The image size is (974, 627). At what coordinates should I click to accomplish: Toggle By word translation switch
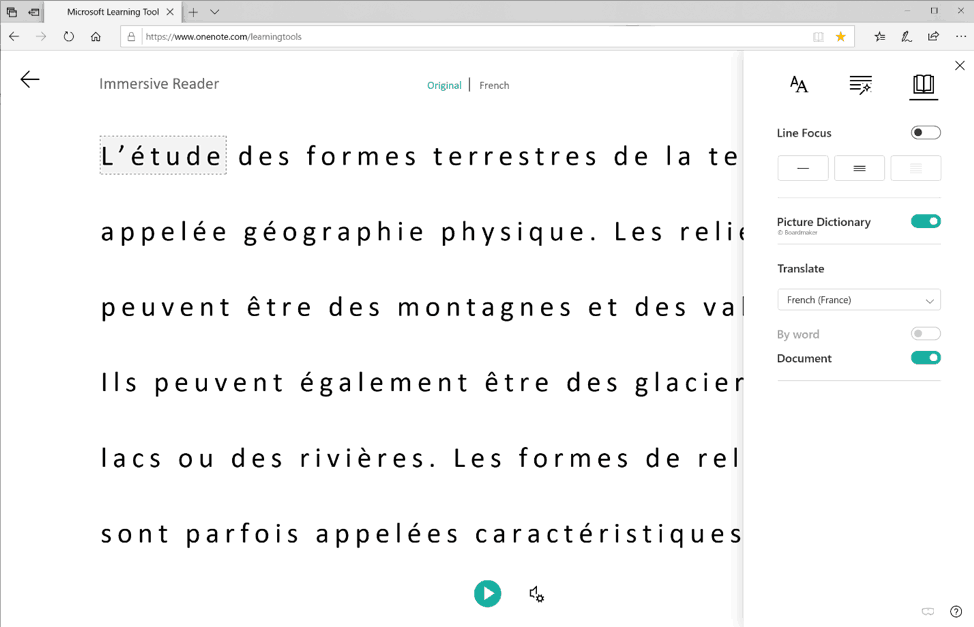point(925,334)
